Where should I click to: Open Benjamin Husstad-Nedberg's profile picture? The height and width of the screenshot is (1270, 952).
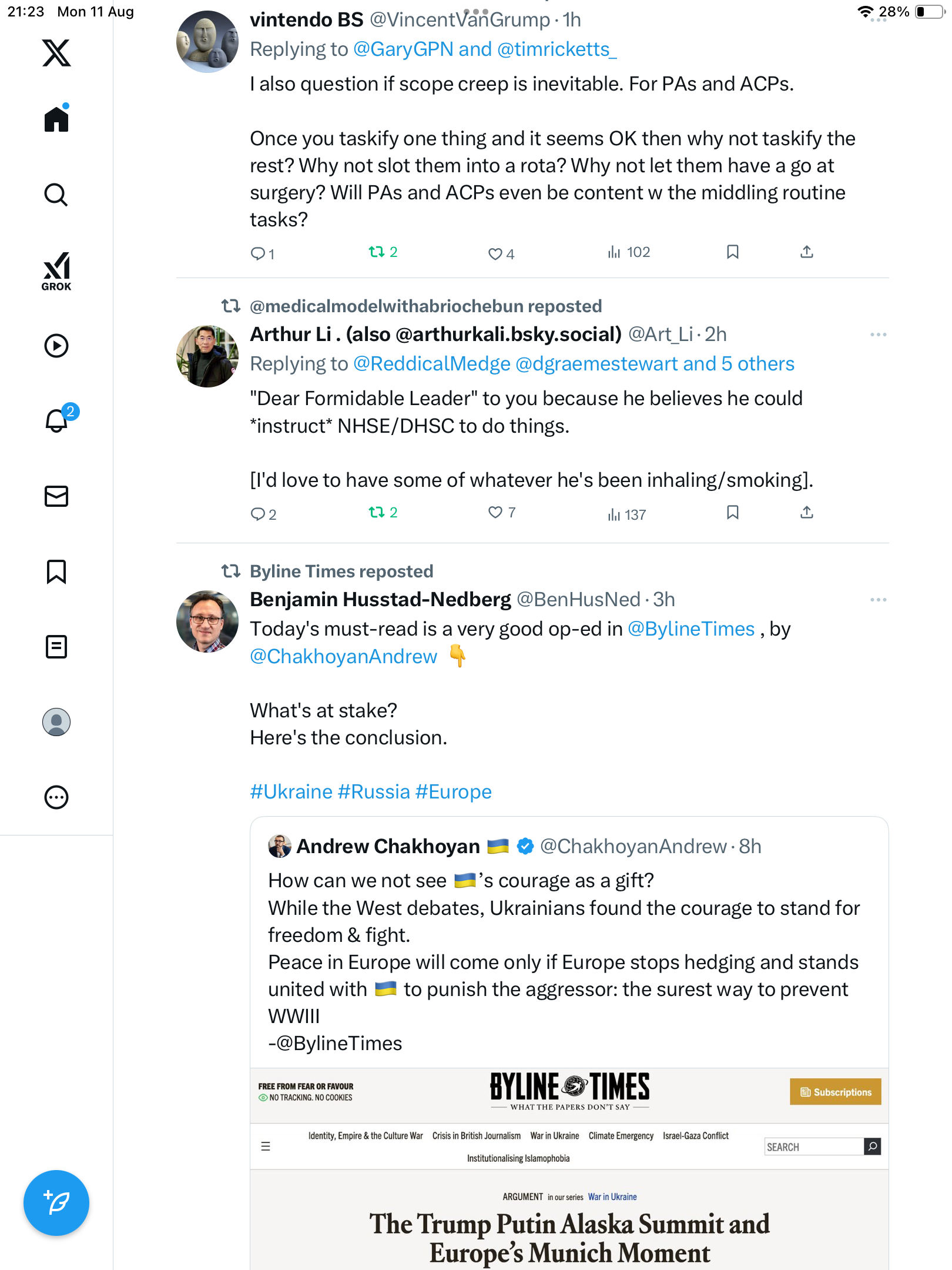[207, 621]
